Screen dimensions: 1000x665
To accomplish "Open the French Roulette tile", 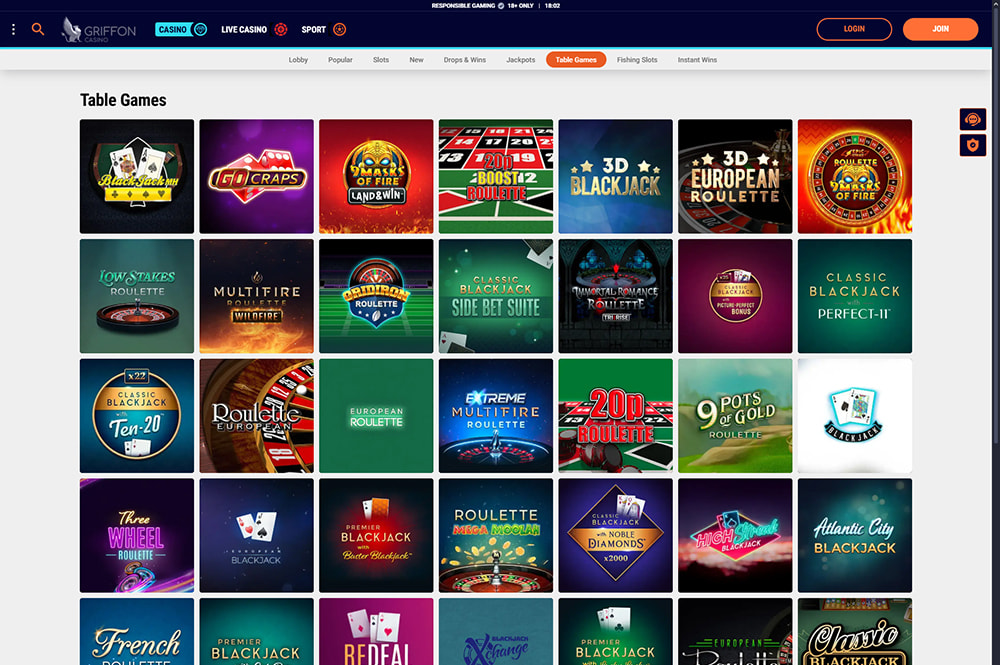I will [137, 632].
